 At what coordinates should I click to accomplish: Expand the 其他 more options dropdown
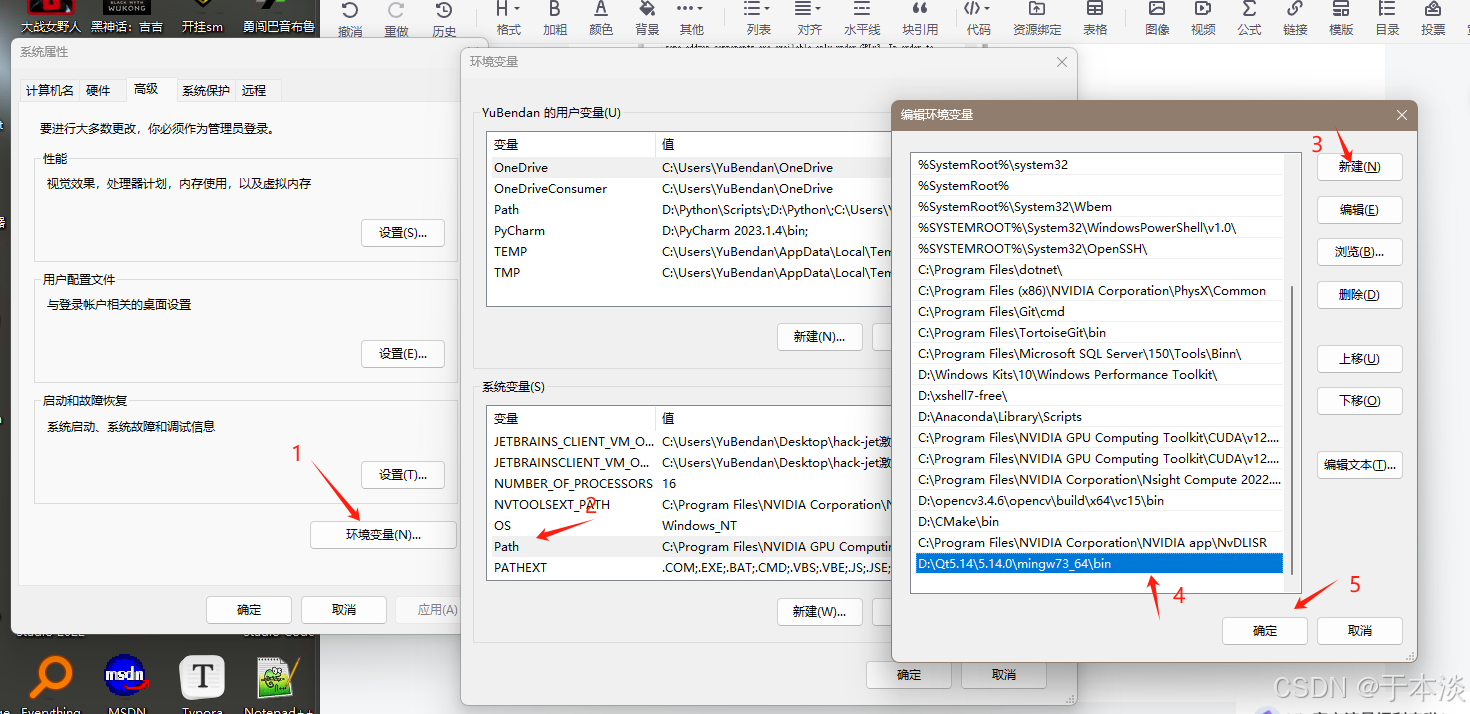click(x=691, y=16)
